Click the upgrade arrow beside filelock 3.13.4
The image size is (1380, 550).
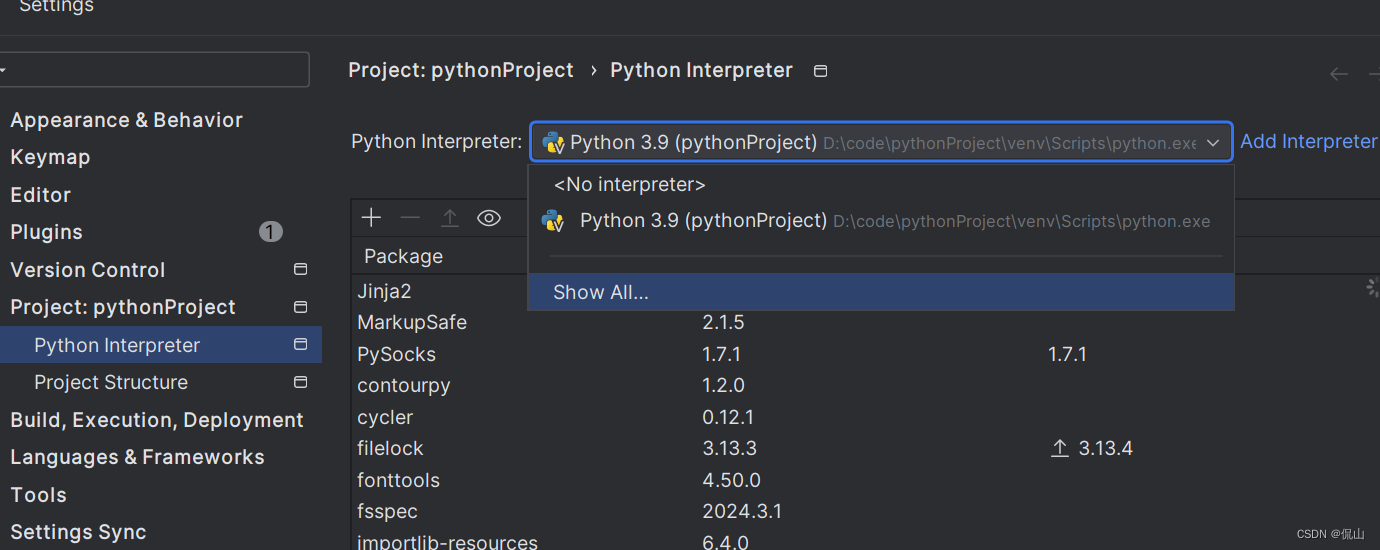tap(1060, 448)
